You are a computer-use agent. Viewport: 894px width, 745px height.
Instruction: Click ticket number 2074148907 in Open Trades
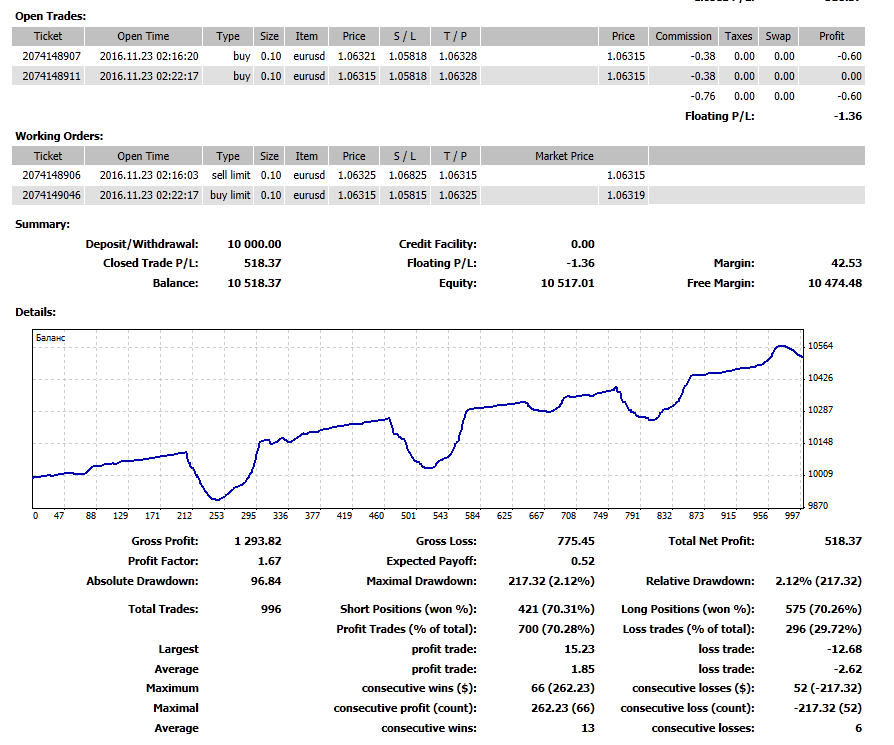[x=48, y=56]
